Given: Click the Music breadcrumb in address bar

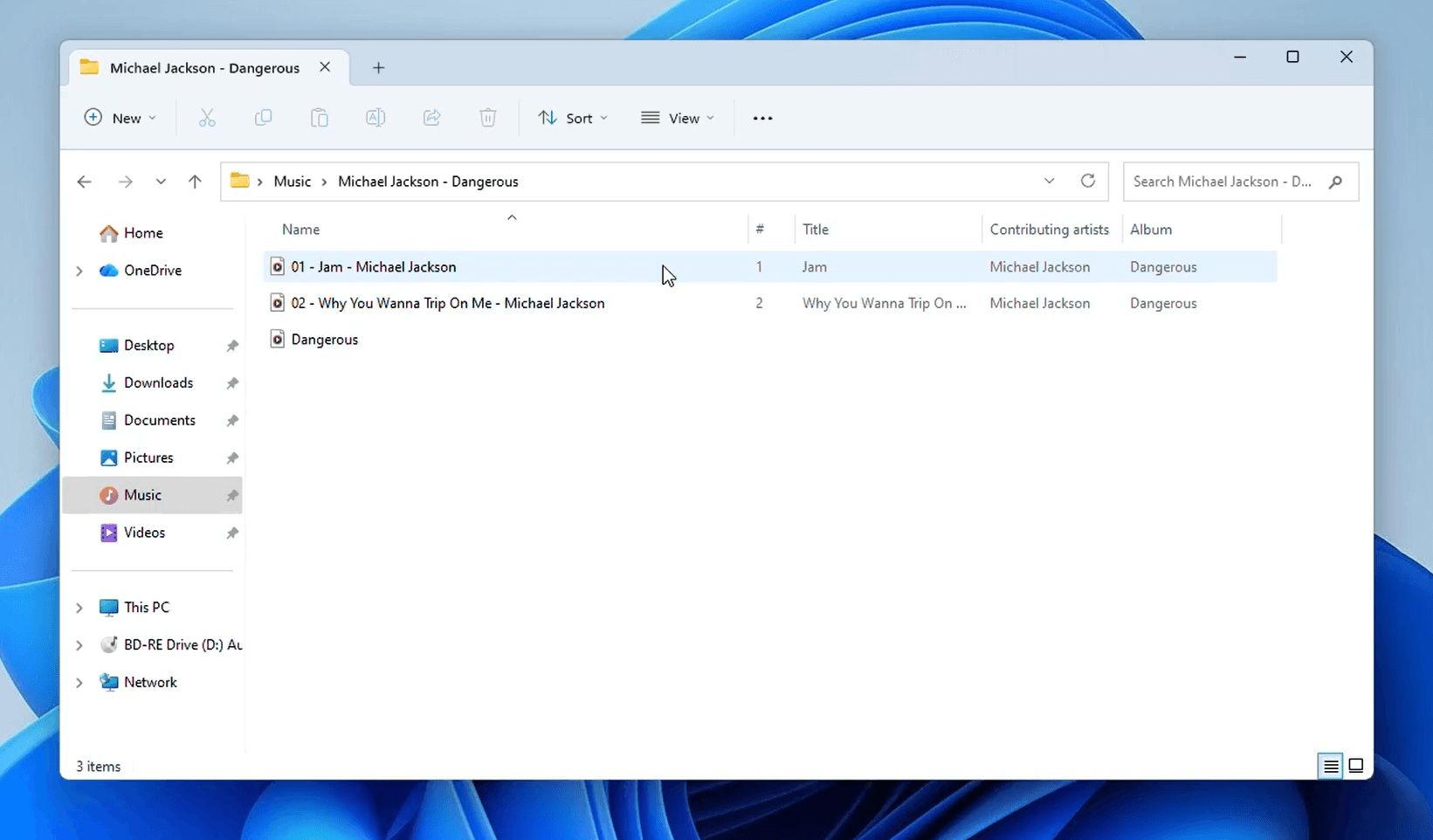Looking at the screenshot, I should click(293, 182).
